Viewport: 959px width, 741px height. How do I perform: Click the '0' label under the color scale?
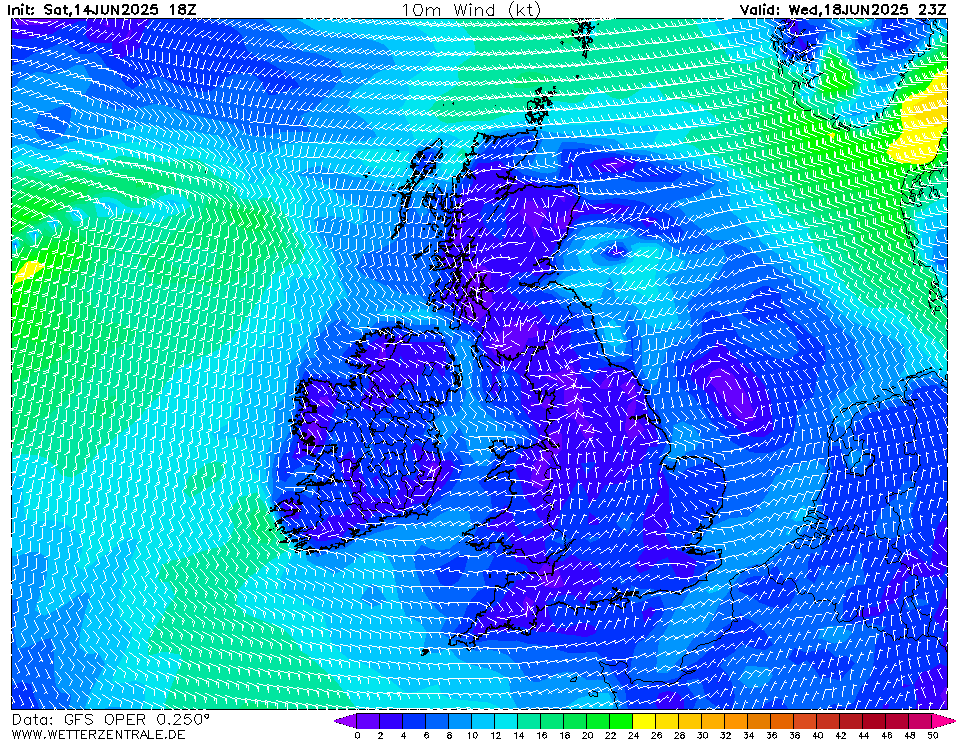pos(357,735)
